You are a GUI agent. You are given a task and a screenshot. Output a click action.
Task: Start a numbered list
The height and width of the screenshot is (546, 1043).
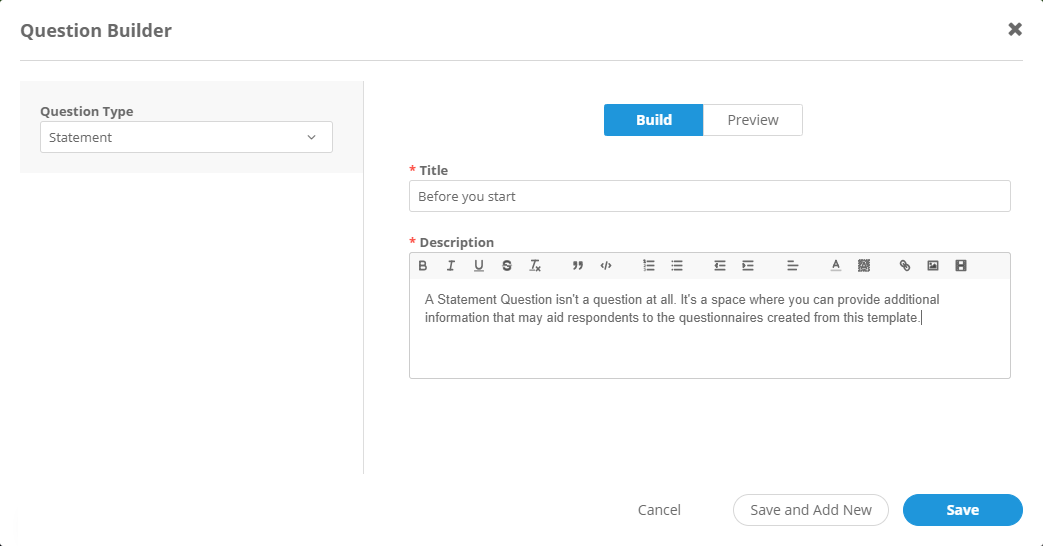point(648,266)
